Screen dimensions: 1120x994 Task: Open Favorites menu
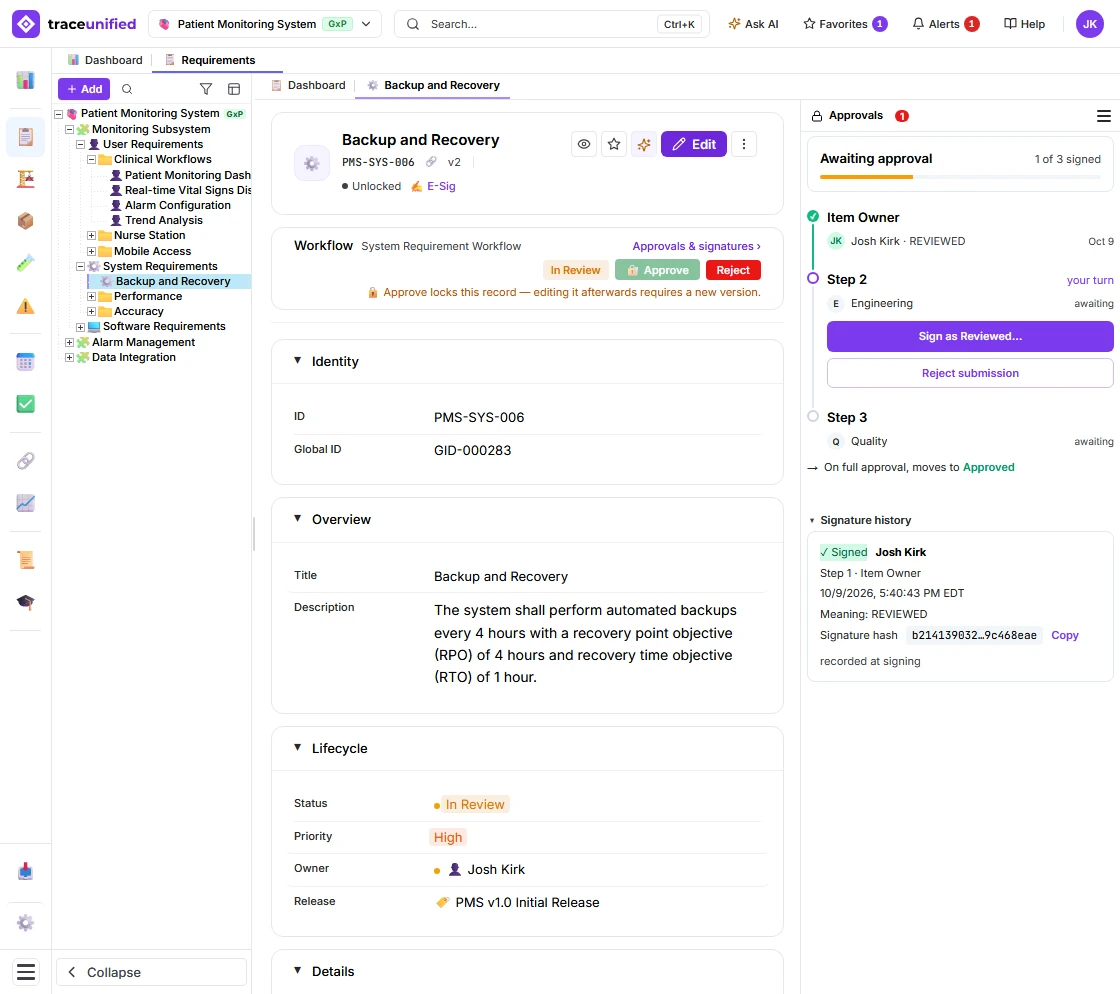click(845, 24)
